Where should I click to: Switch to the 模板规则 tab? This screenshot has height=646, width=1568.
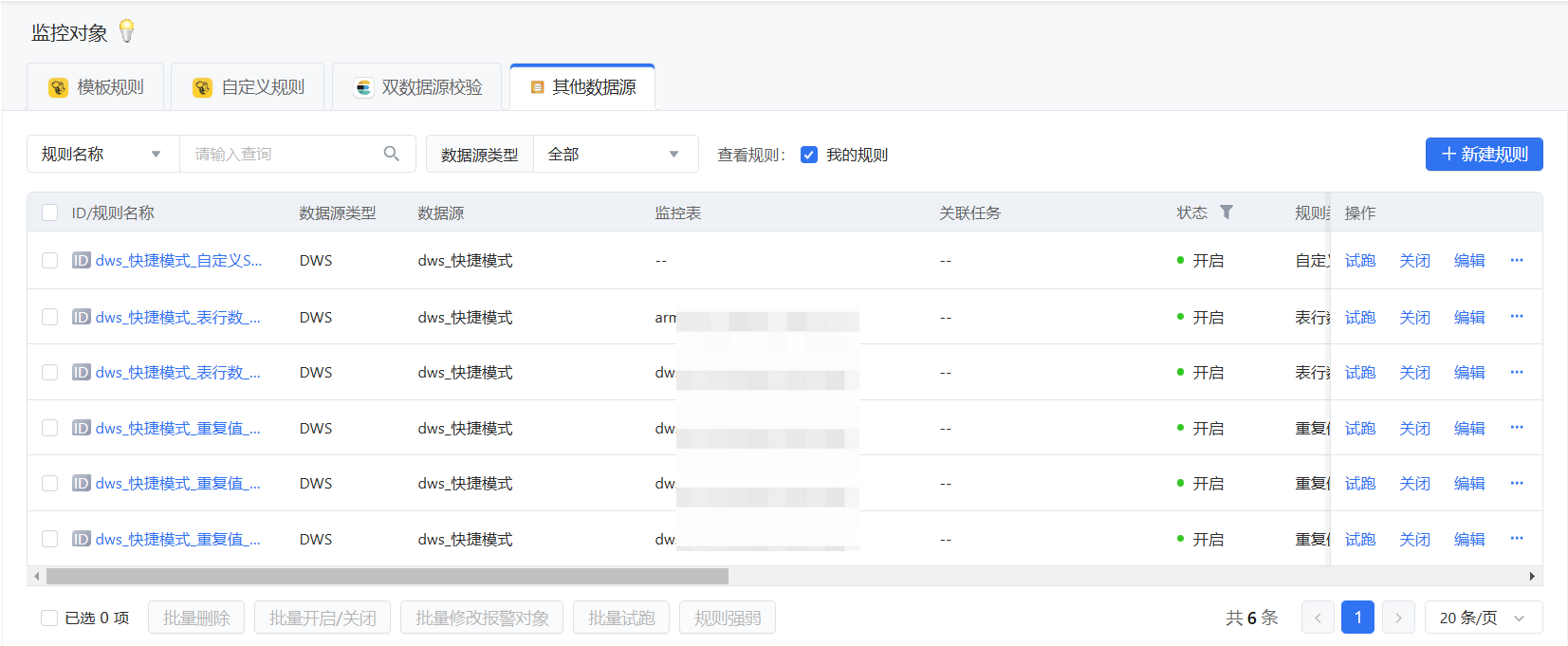[96, 87]
